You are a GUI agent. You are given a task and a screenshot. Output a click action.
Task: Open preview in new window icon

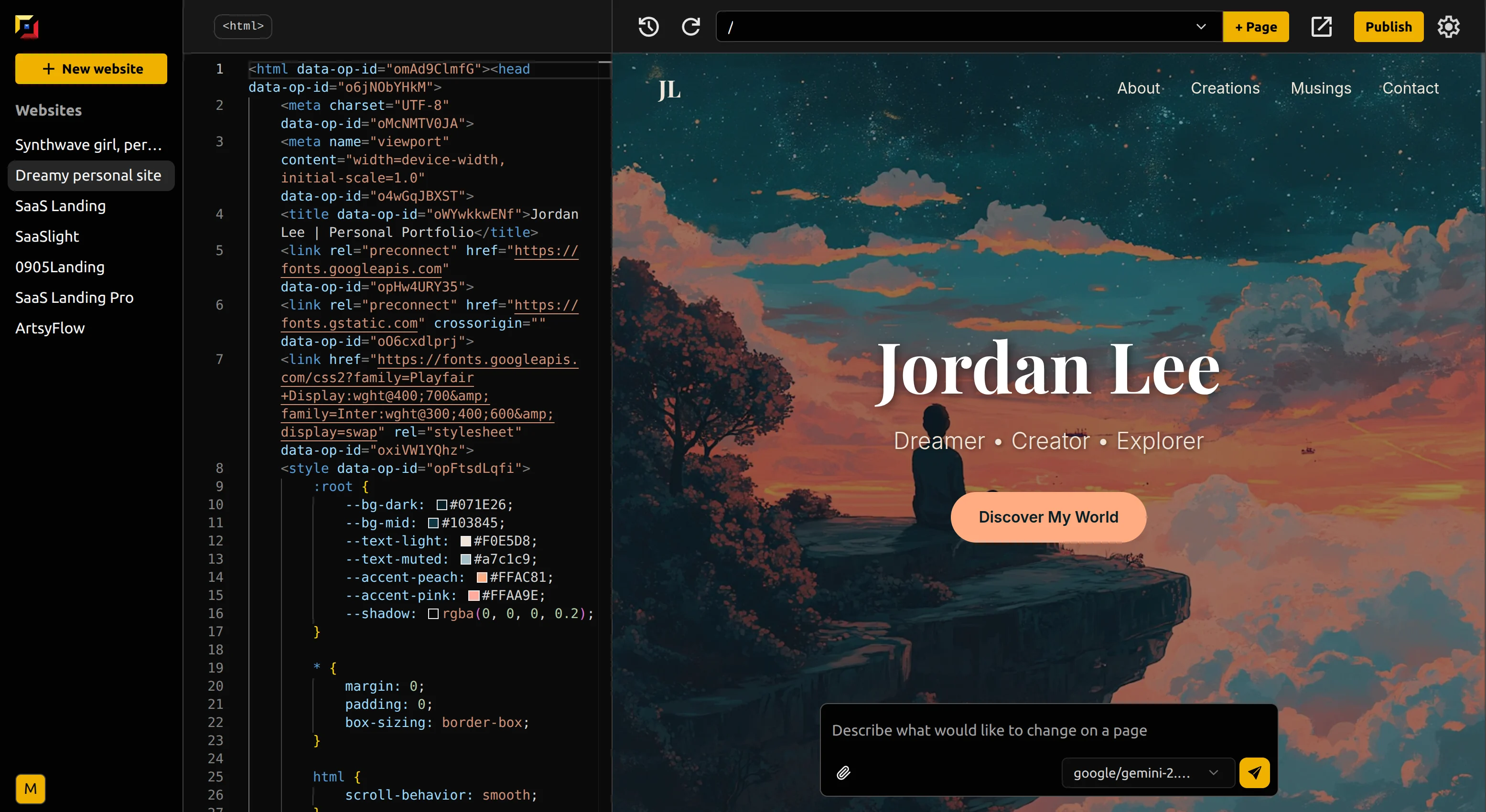point(1321,27)
